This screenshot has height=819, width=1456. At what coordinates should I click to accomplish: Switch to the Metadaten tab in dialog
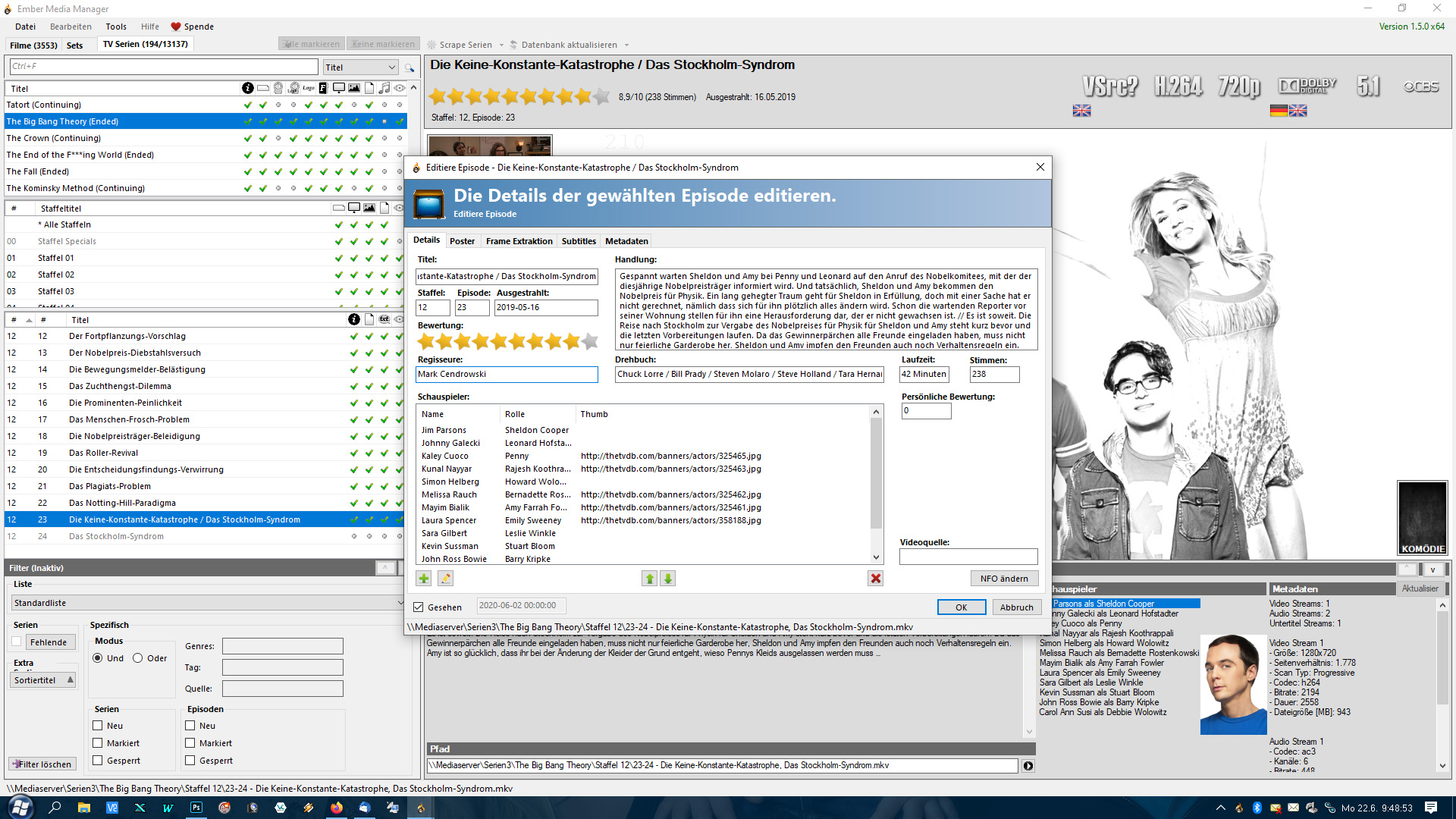626,241
